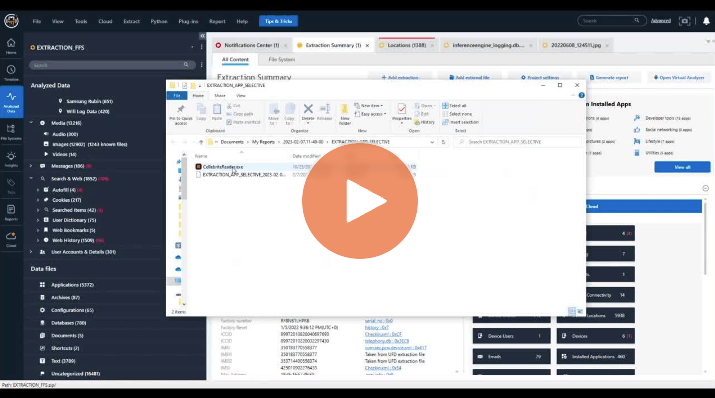Viewport: 715px width, 398px height.
Task: Click the Explorer refresh icon beside address bar
Action: [x=443, y=142]
